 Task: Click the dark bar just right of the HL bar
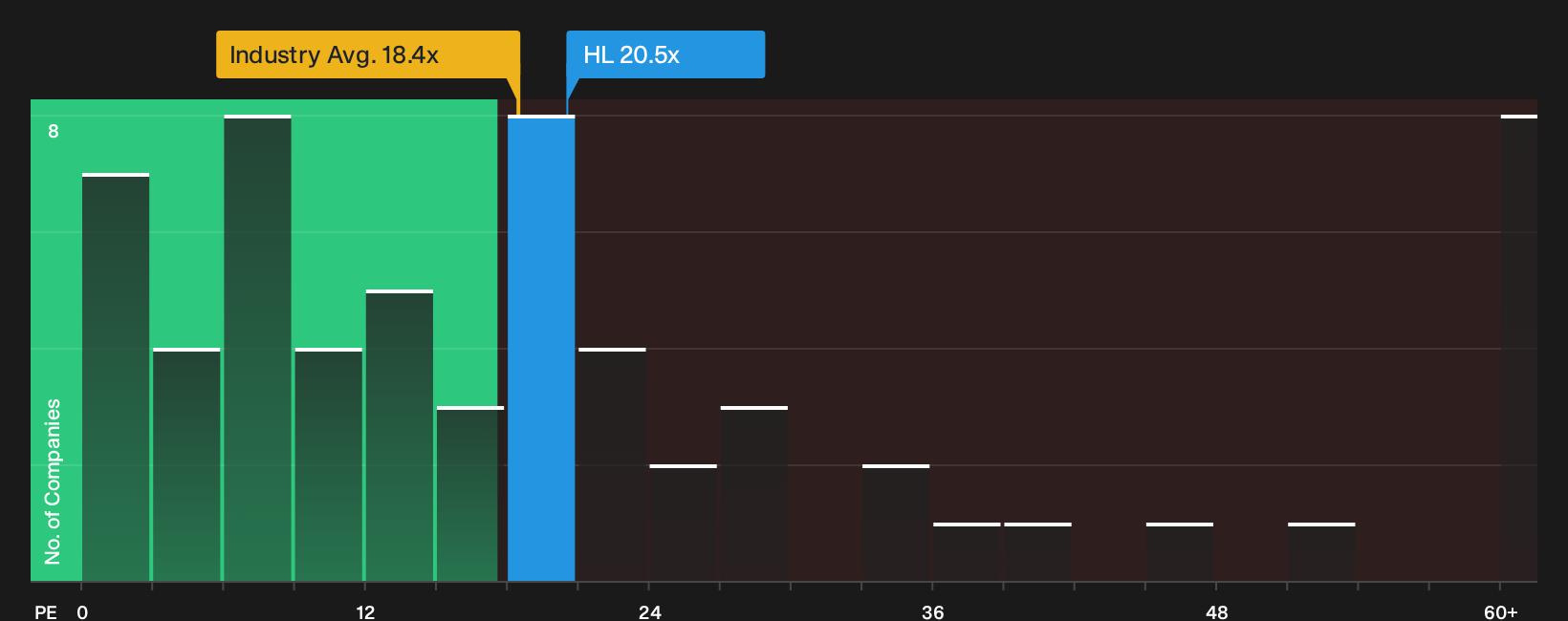612,465
